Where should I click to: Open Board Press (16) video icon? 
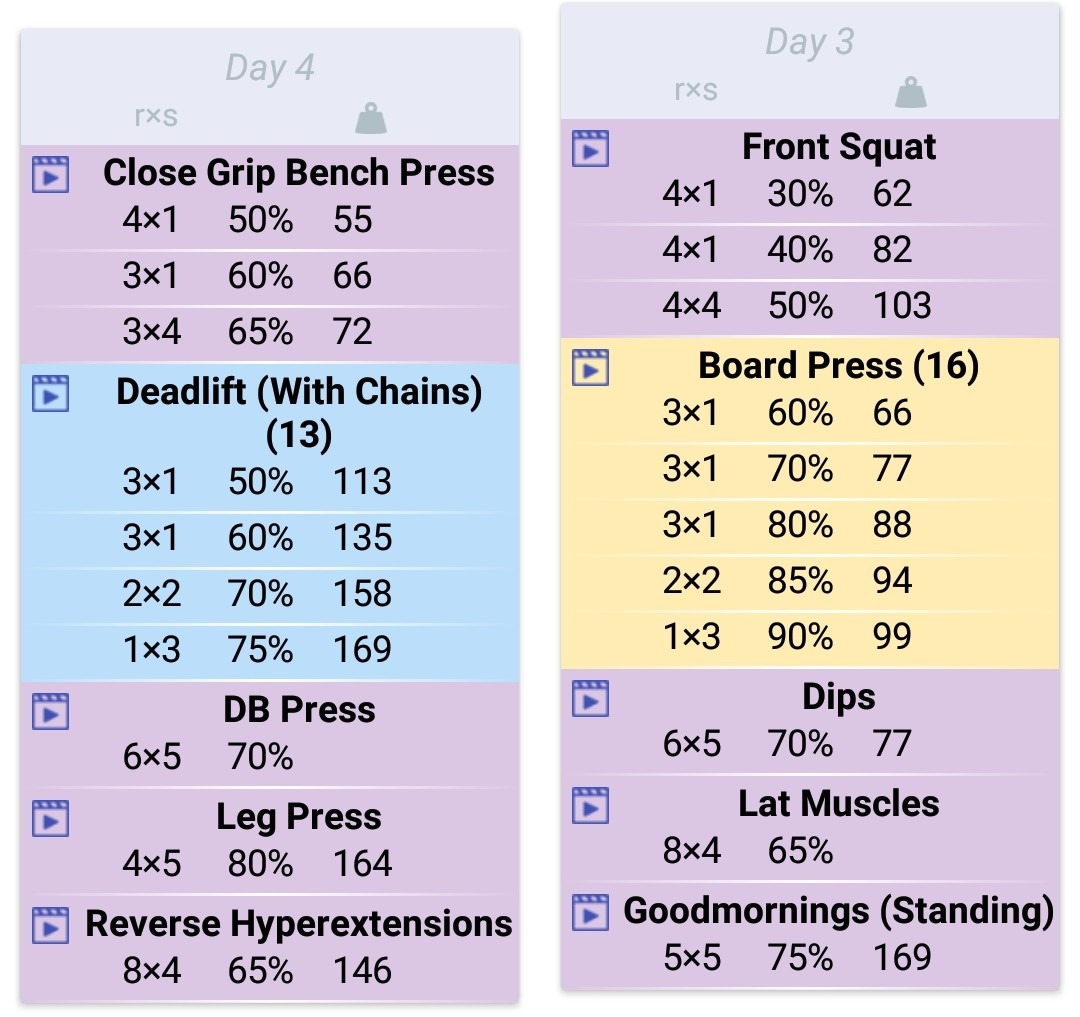point(590,367)
